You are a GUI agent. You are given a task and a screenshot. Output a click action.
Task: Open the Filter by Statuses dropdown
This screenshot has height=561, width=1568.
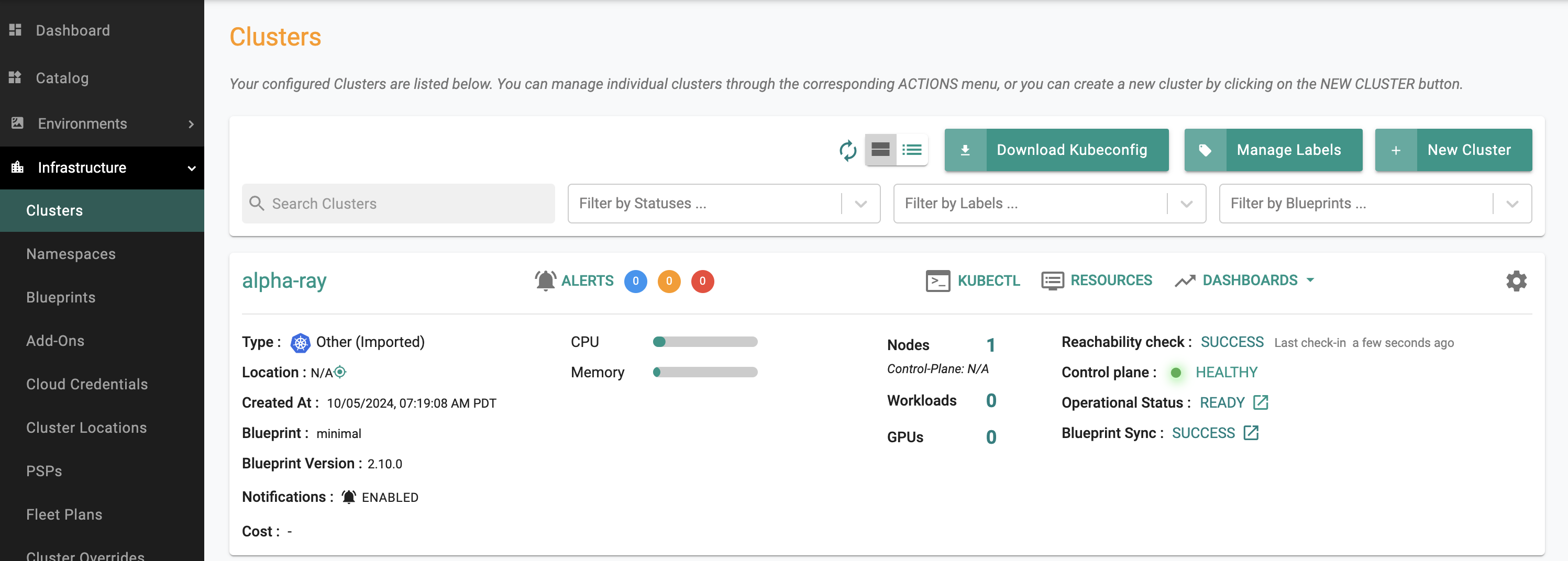(x=724, y=203)
